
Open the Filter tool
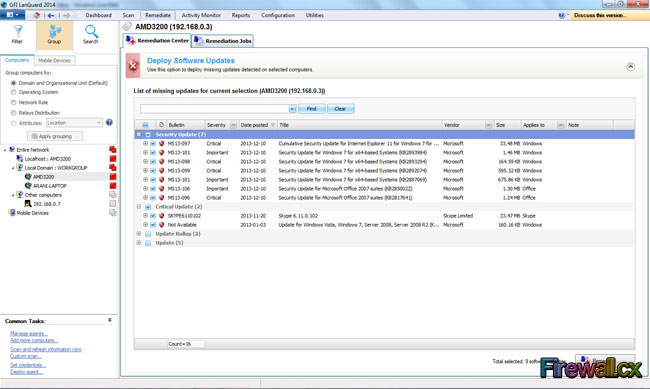click(17, 35)
